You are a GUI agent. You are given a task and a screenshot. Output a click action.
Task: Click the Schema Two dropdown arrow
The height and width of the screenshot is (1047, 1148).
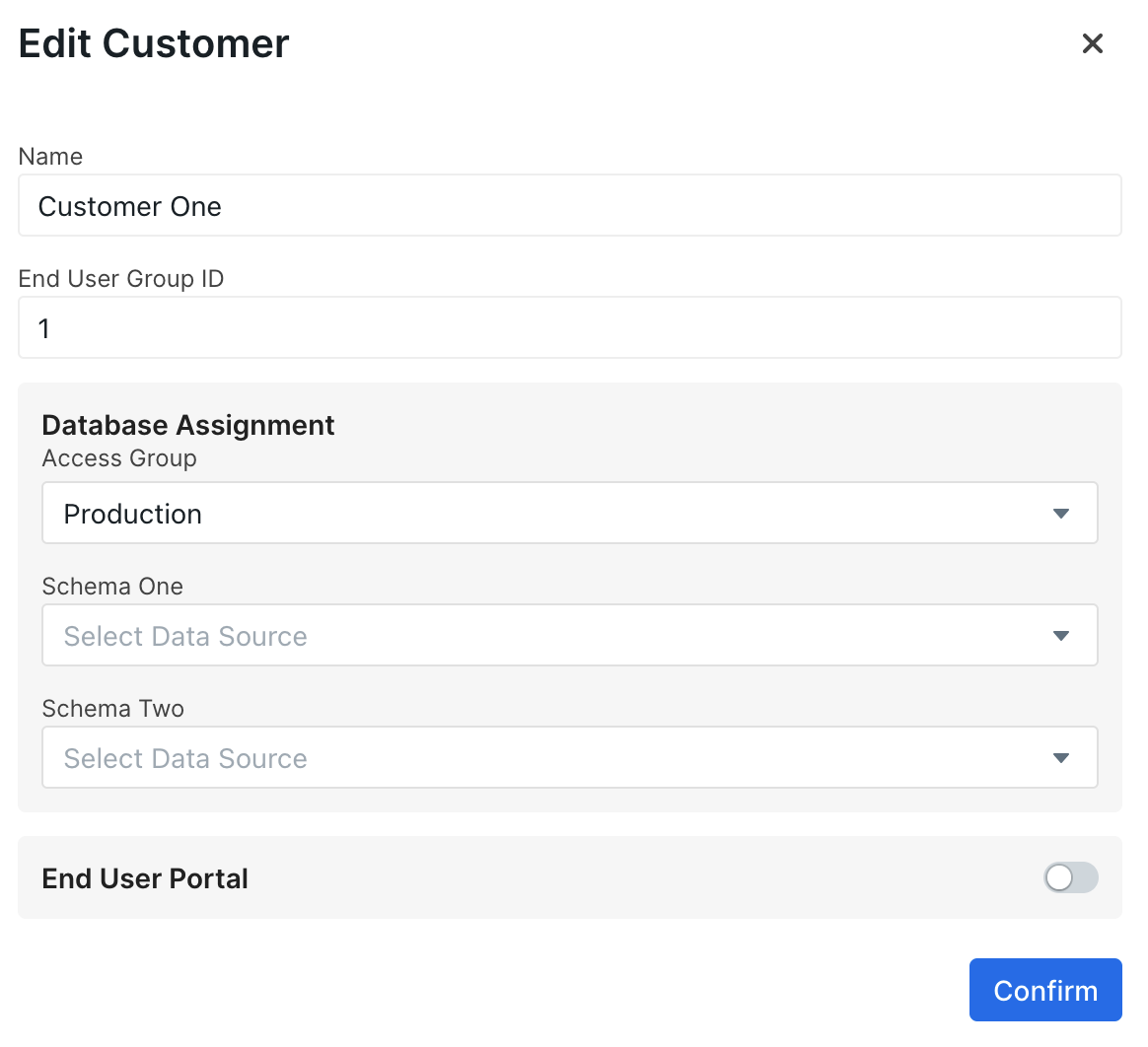(x=1062, y=757)
